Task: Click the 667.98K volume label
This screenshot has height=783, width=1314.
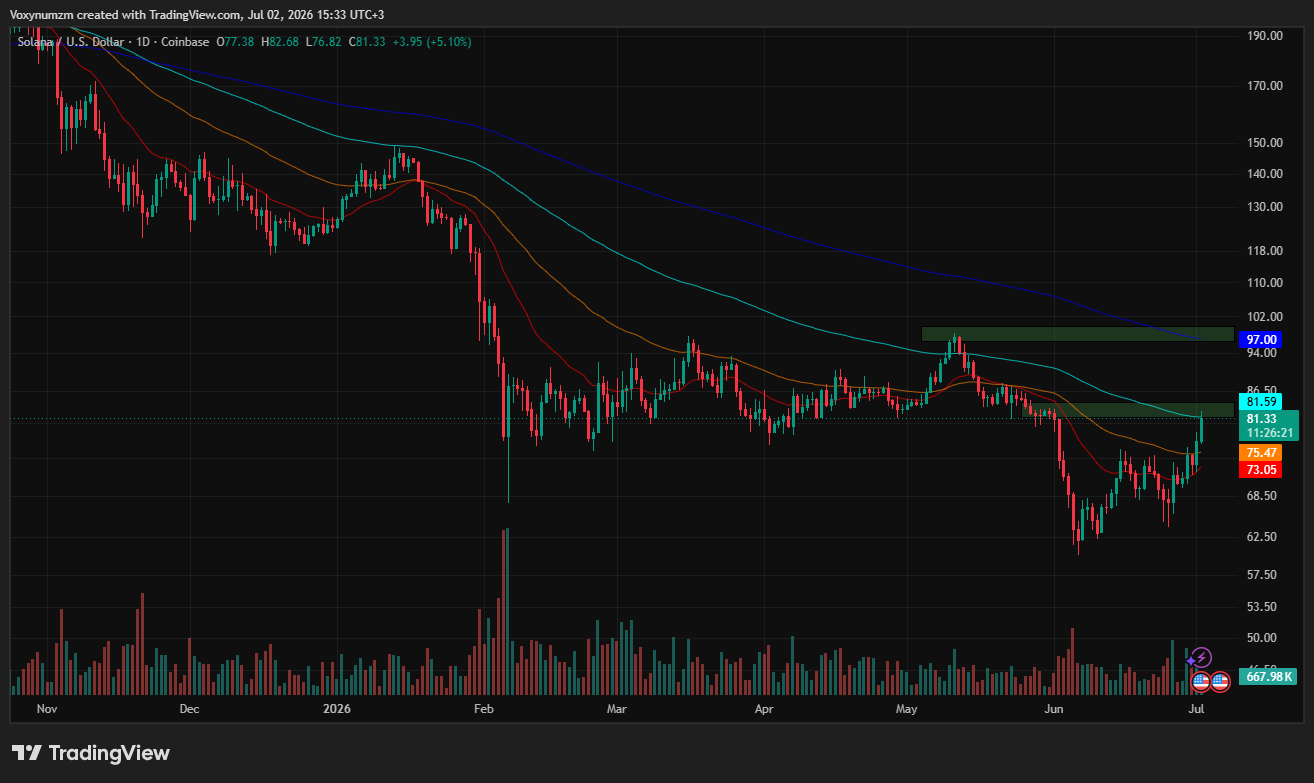Action: (1267, 677)
